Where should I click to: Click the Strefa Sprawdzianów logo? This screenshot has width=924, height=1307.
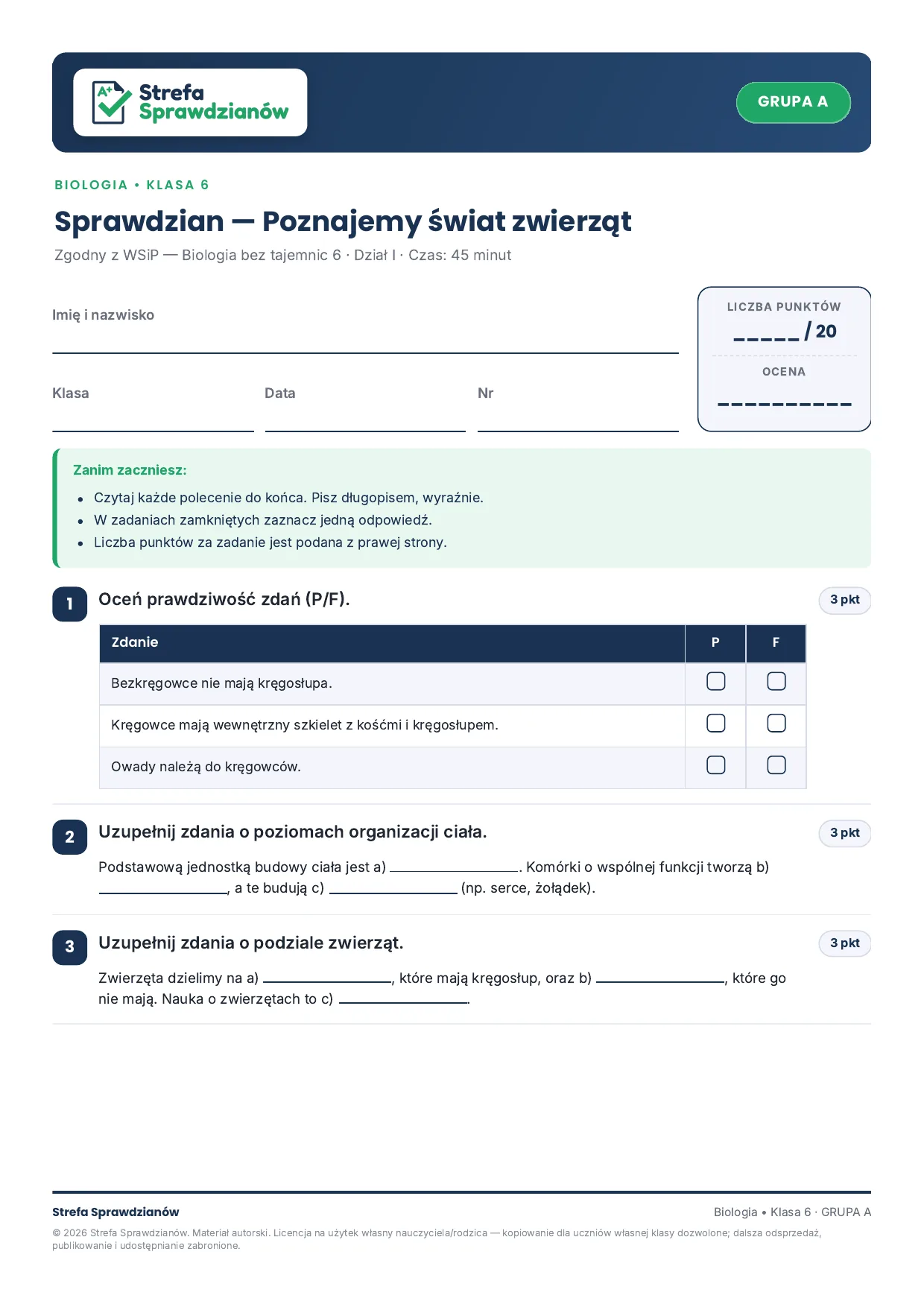(190, 102)
